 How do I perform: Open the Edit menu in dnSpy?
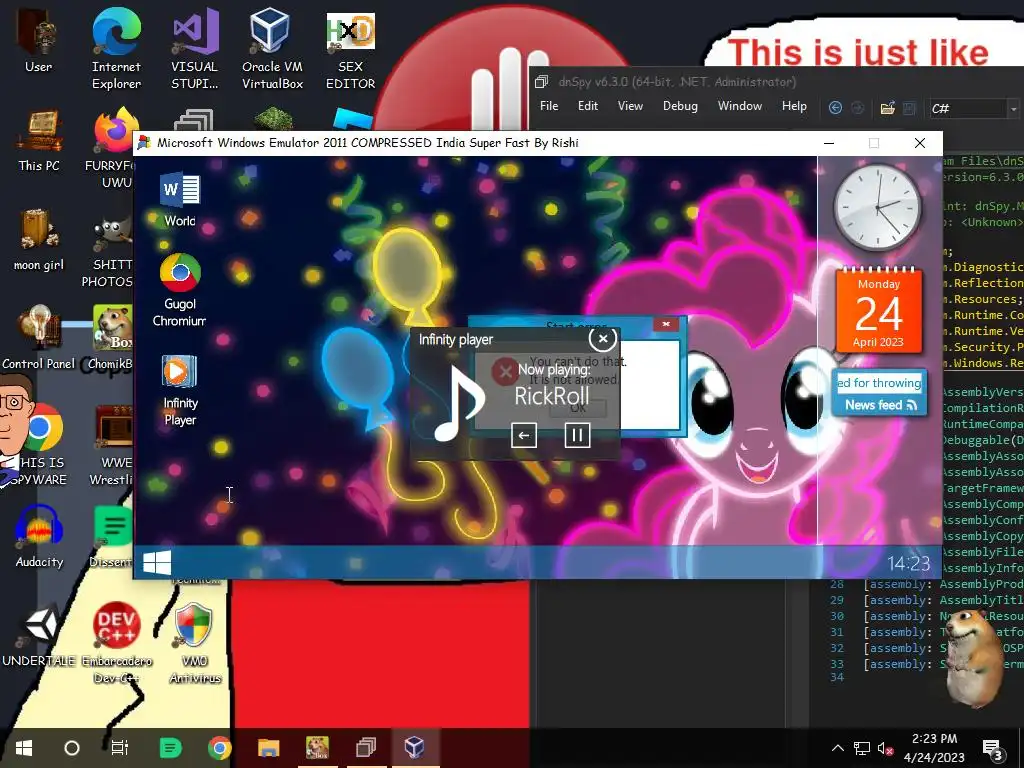point(588,106)
